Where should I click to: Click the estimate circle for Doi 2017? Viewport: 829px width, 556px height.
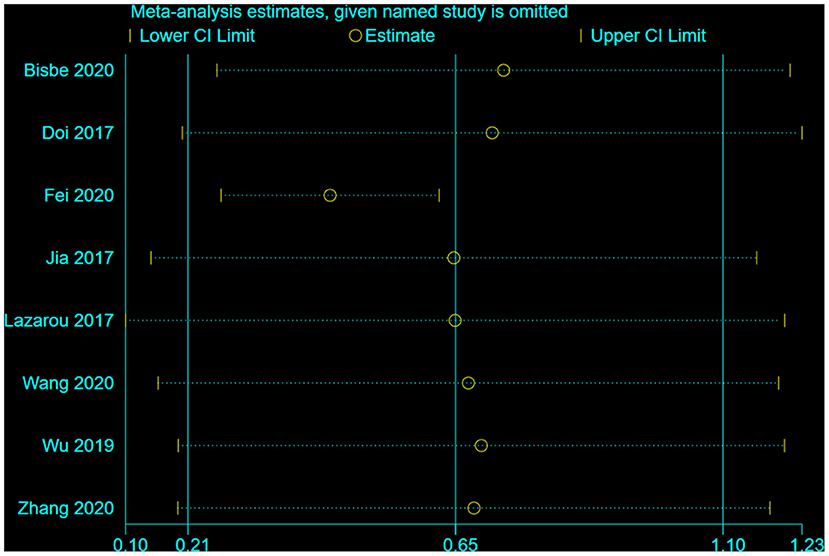tap(492, 133)
